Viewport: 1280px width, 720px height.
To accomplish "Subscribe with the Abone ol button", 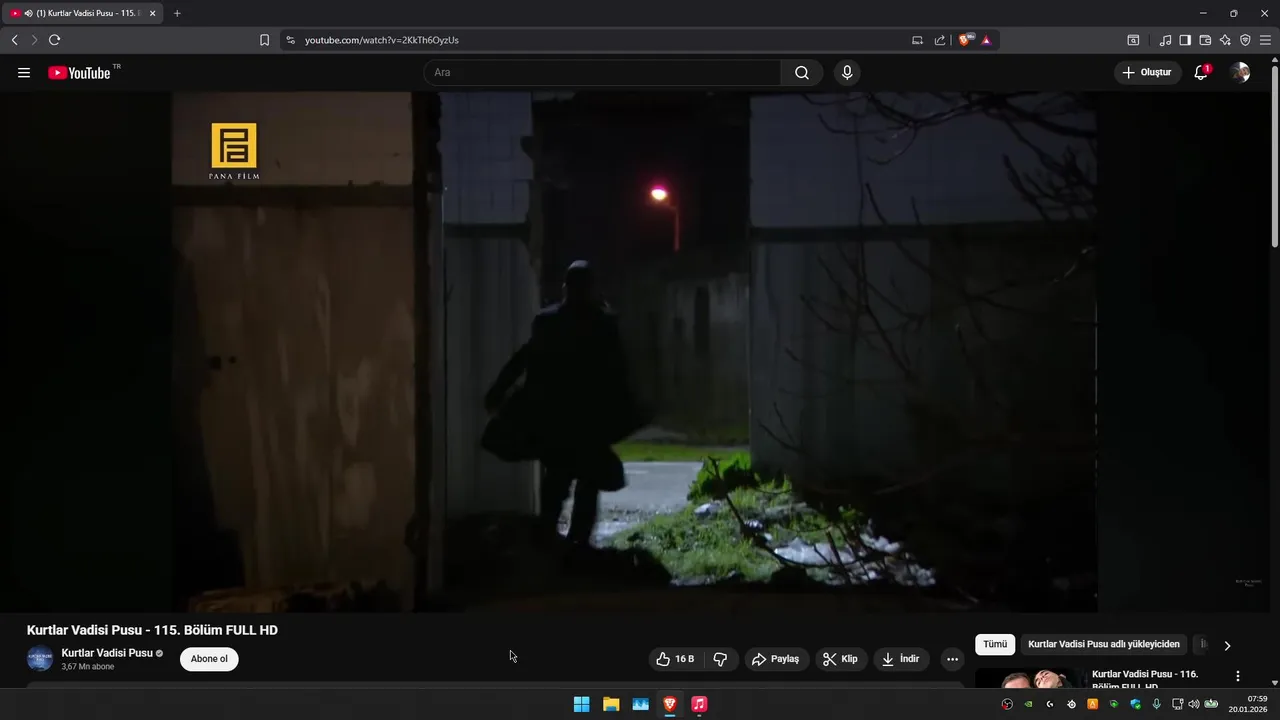I will click(209, 659).
